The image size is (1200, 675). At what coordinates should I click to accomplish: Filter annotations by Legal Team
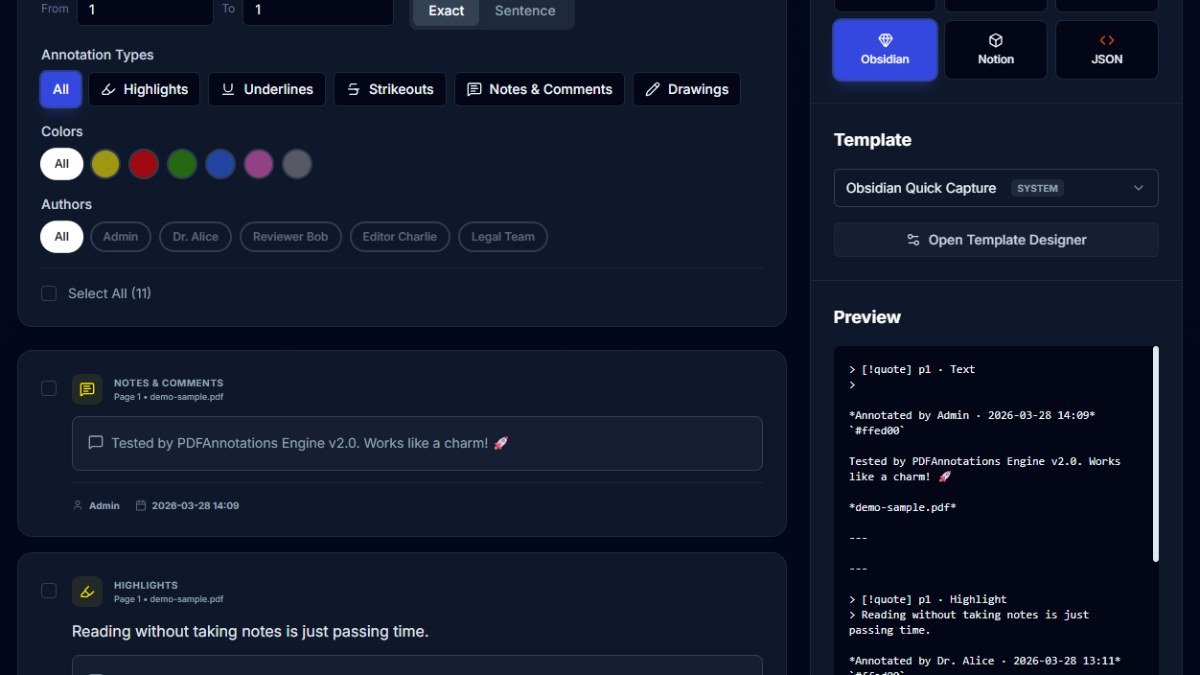click(x=503, y=237)
